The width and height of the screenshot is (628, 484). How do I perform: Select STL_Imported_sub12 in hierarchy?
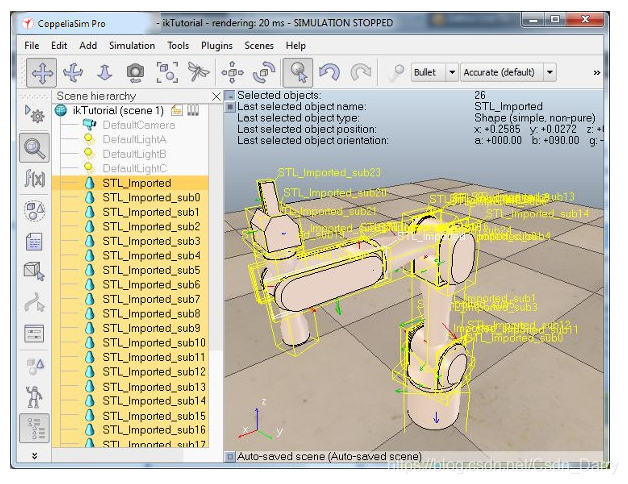pos(154,372)
